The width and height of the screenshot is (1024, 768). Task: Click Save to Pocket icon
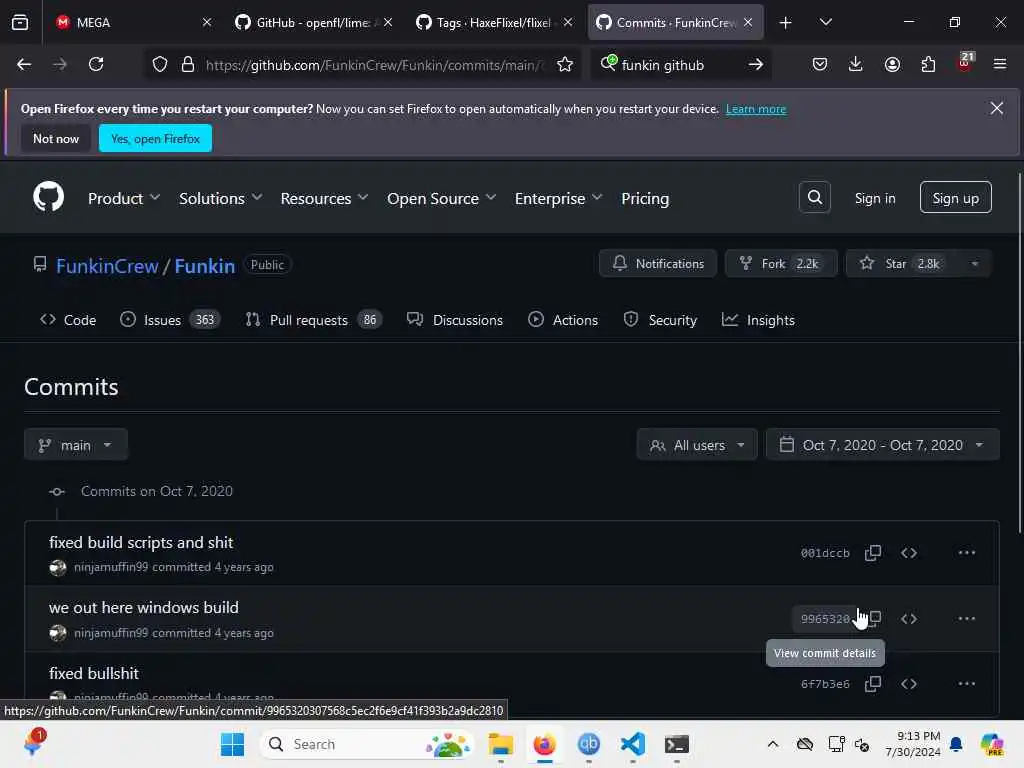click(820, 64)
